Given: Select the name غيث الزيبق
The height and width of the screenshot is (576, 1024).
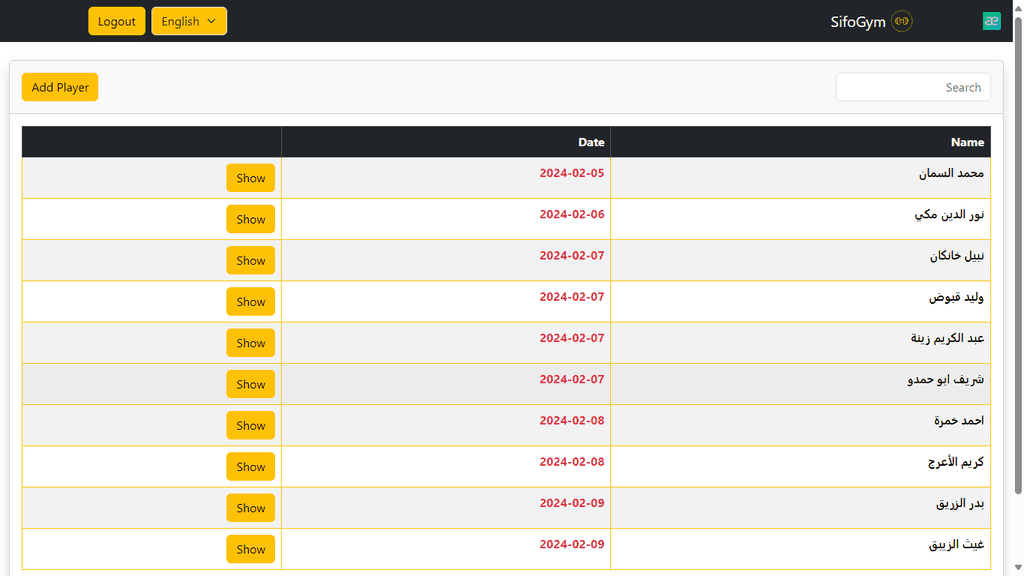Looking at the screenshot, I should (x=956, y=544).
